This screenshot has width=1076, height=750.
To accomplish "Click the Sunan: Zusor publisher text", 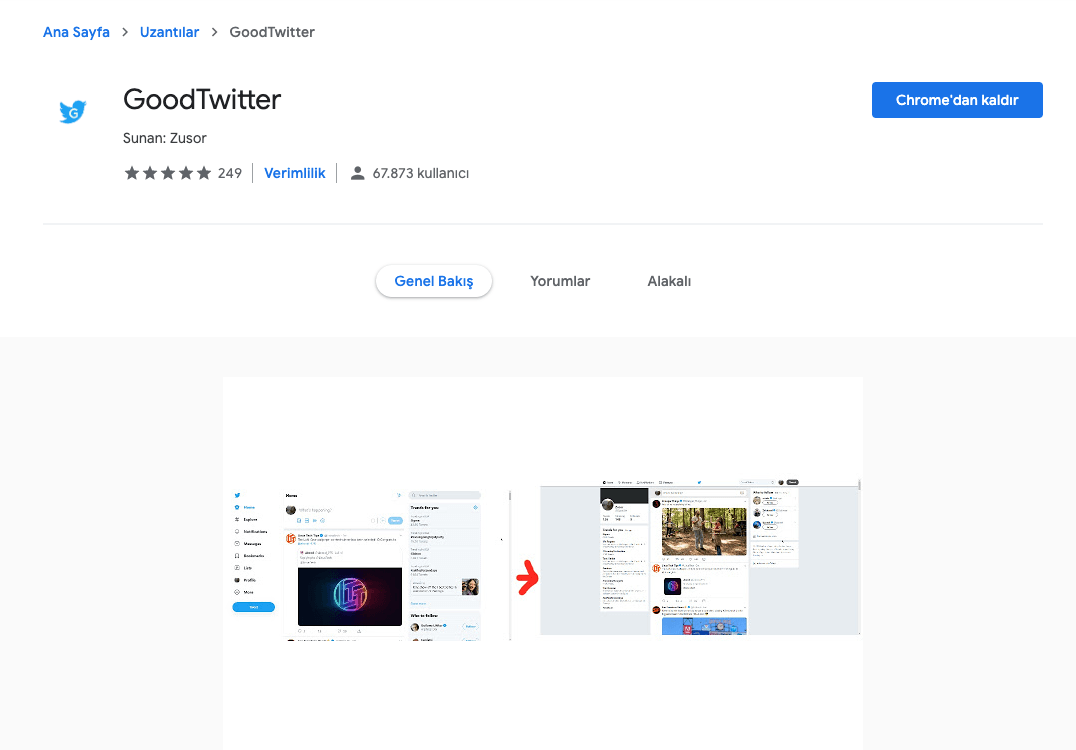I will (x=165, y=138).
